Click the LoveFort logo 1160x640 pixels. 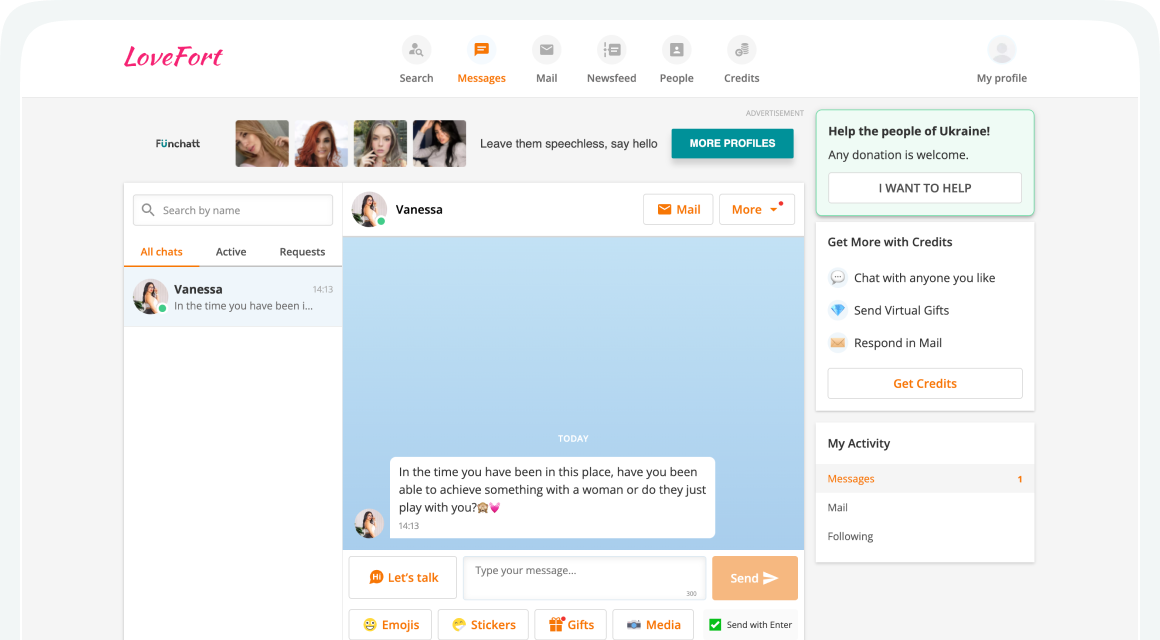(173, 57)
